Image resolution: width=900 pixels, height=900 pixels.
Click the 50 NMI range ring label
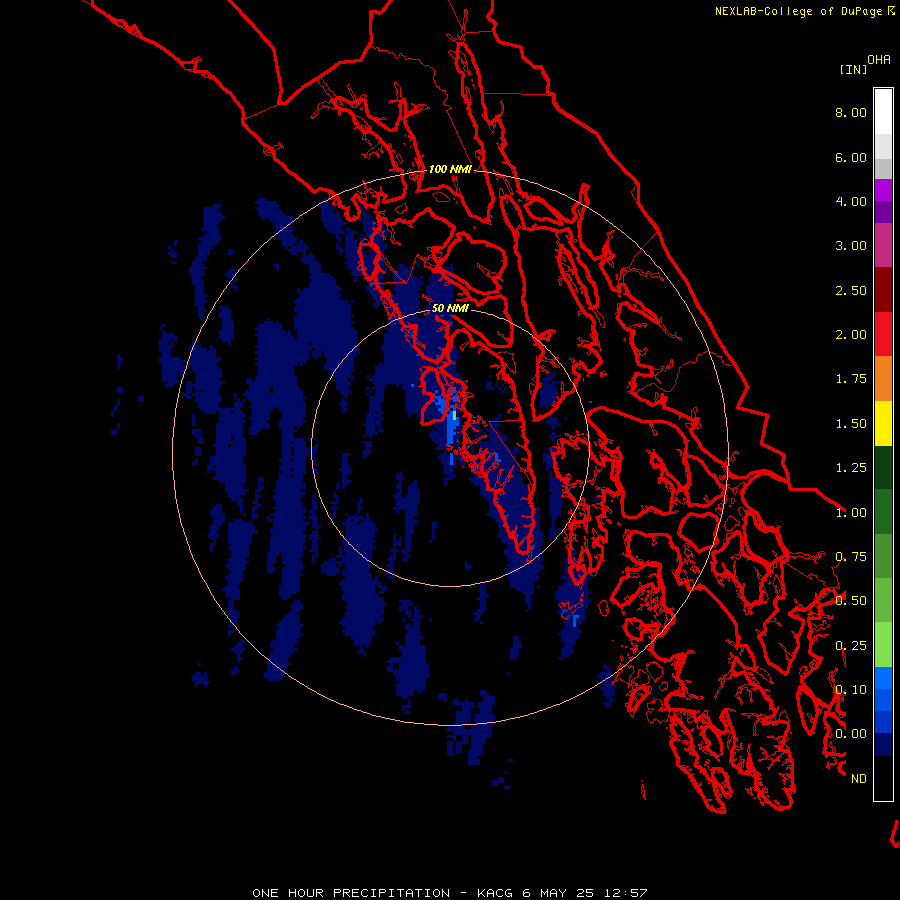450,308
